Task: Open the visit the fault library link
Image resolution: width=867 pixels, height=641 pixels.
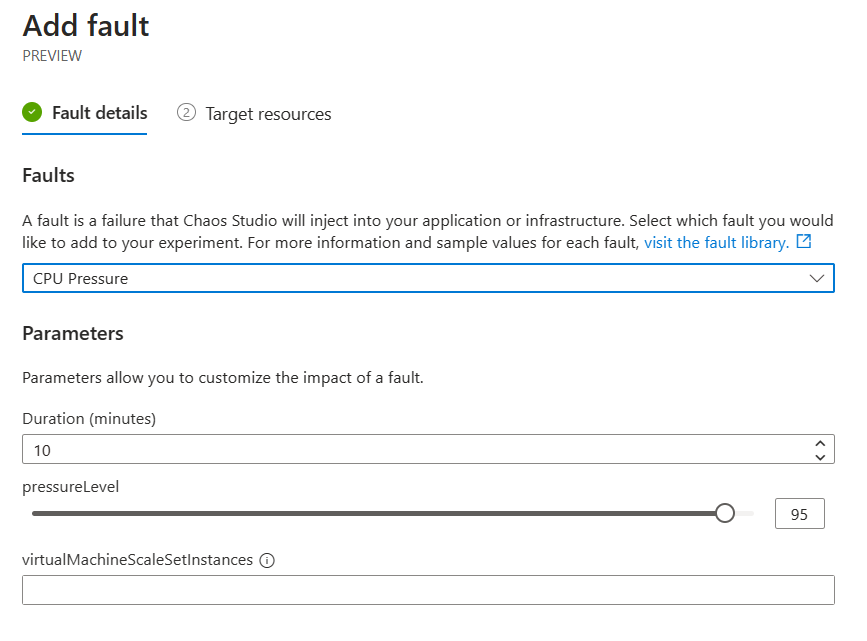Action: point(716,242)
